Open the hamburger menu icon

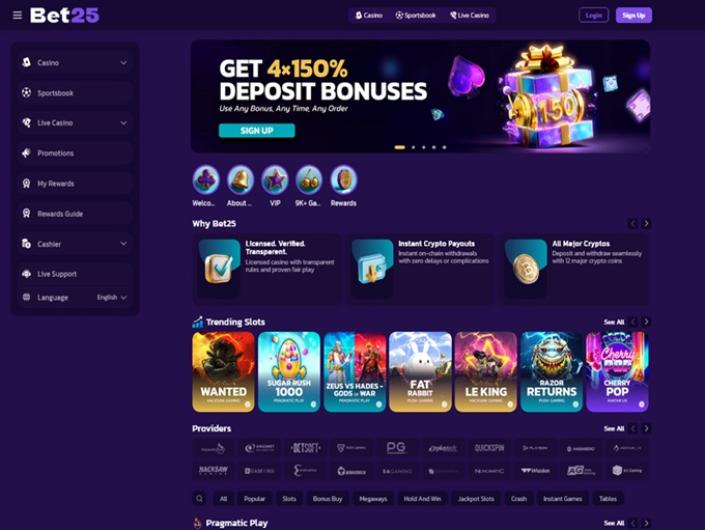pyautogui.click(x=17, y=16)
